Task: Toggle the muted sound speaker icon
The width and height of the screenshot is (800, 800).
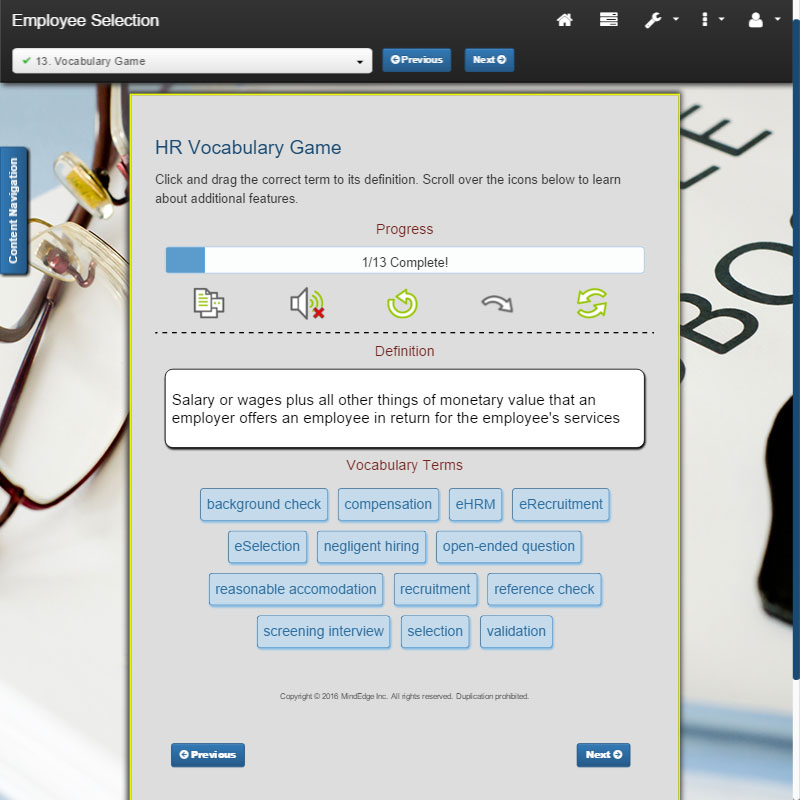Action: pos(306,303)
